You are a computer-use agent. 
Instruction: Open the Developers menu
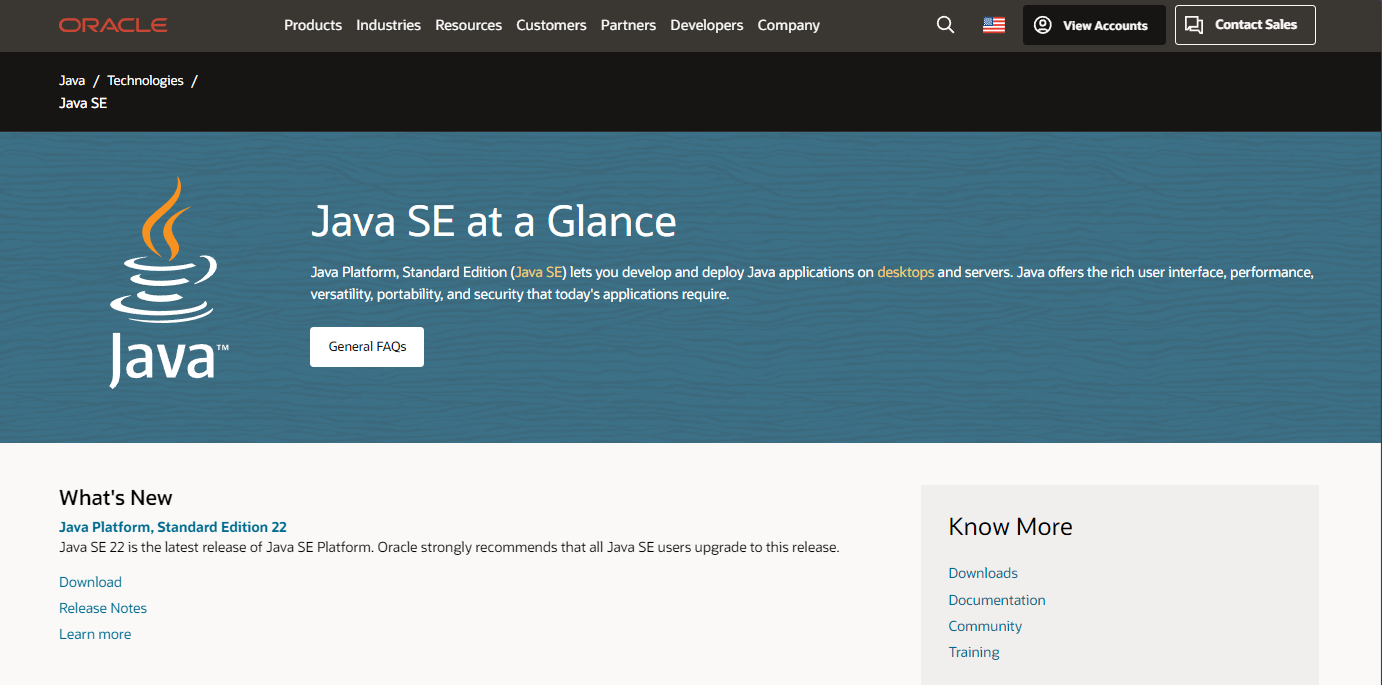pos(707,25)
